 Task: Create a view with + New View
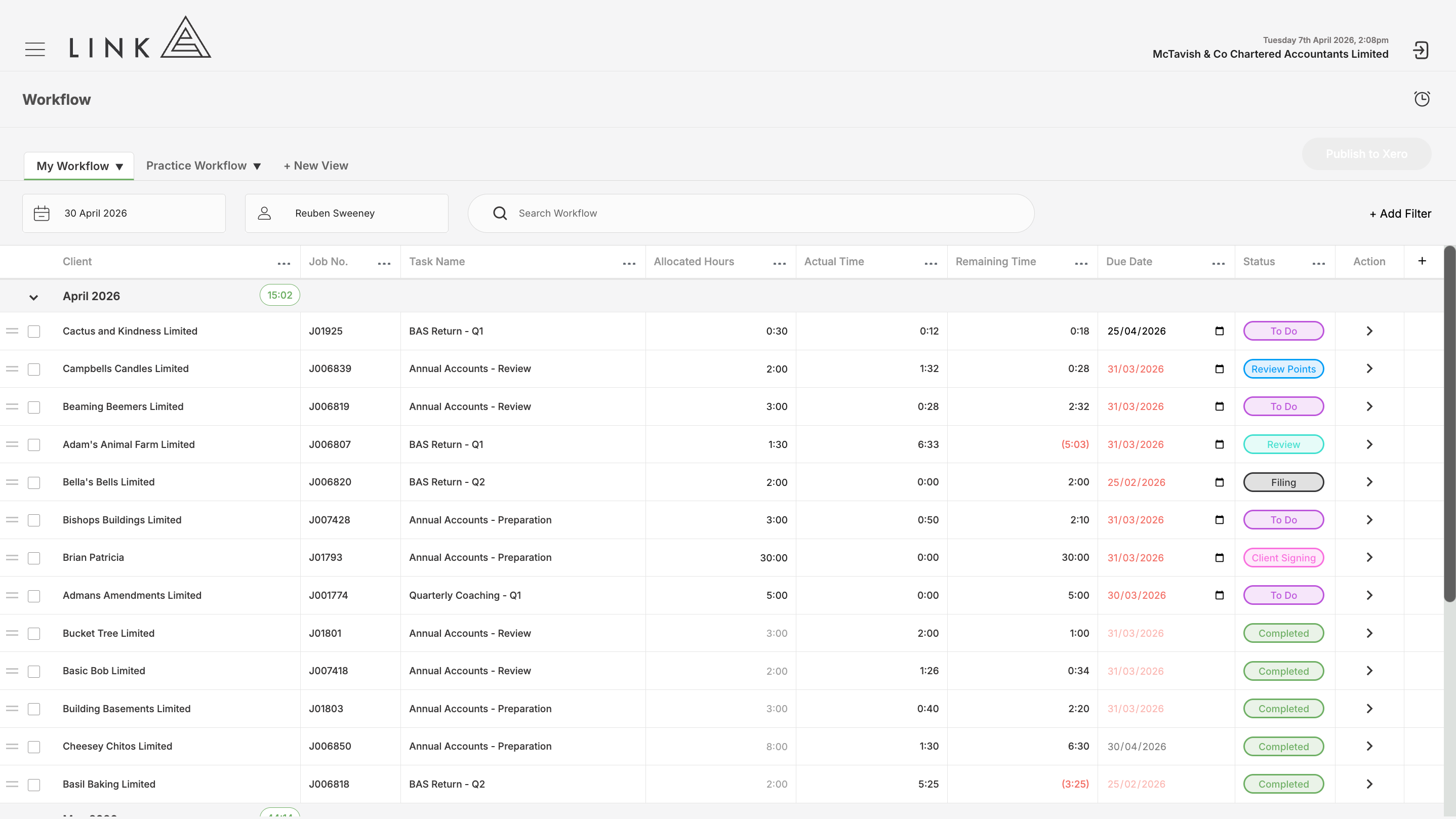click(316, 166)
